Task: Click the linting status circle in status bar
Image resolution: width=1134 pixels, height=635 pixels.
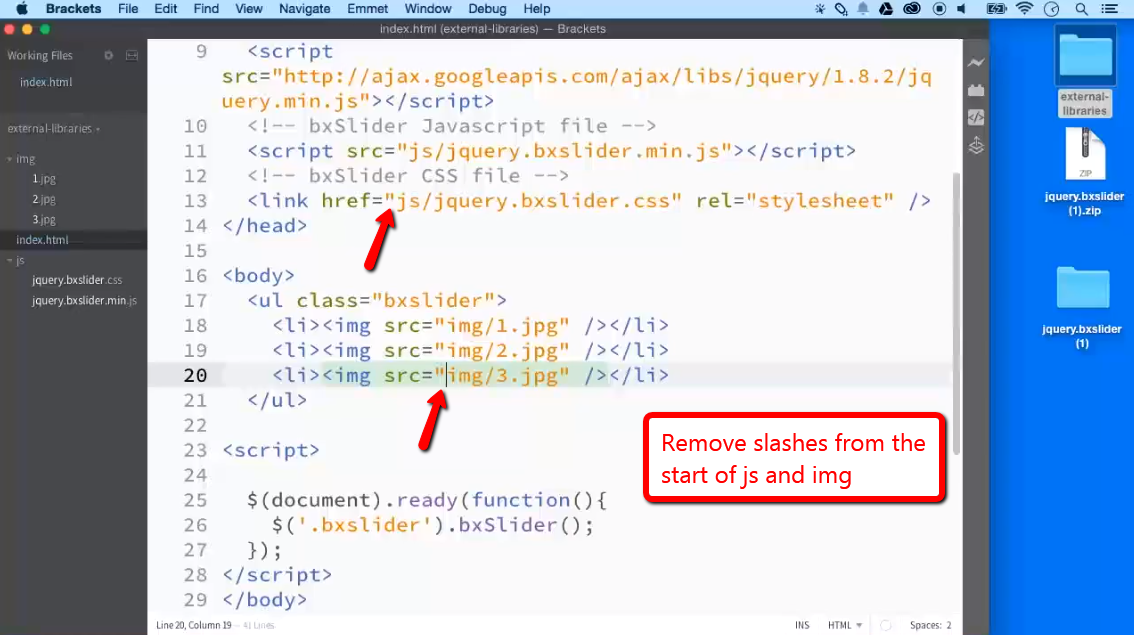Action: point(885,625)
